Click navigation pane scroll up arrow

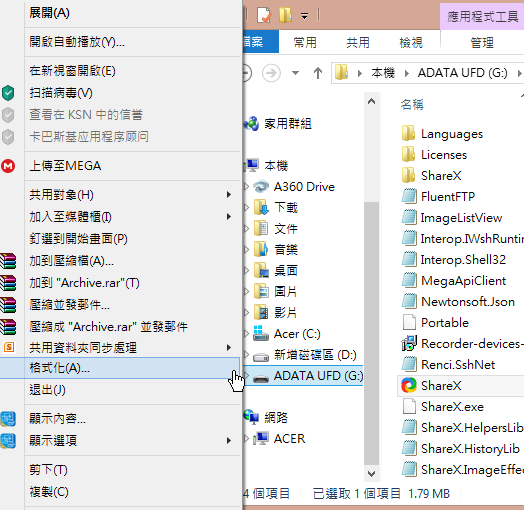tap(371, 102)
